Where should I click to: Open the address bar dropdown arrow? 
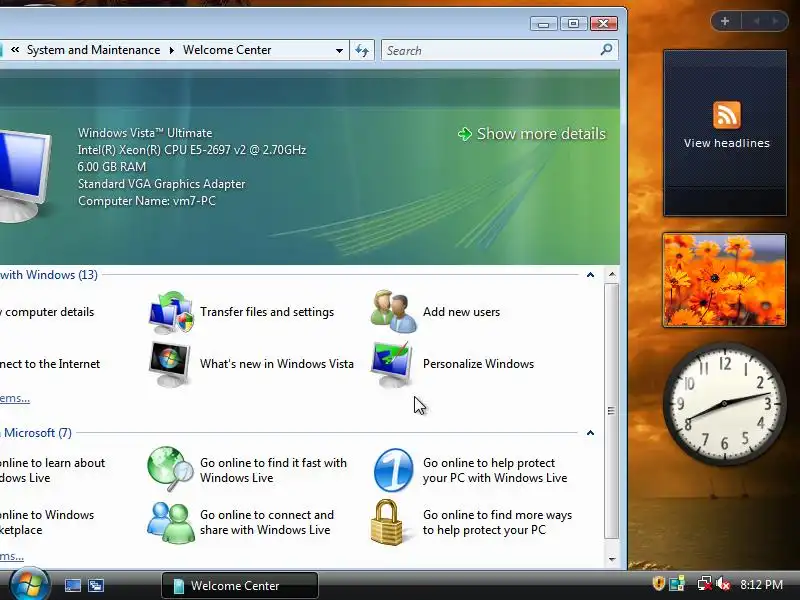click(339, 51)
